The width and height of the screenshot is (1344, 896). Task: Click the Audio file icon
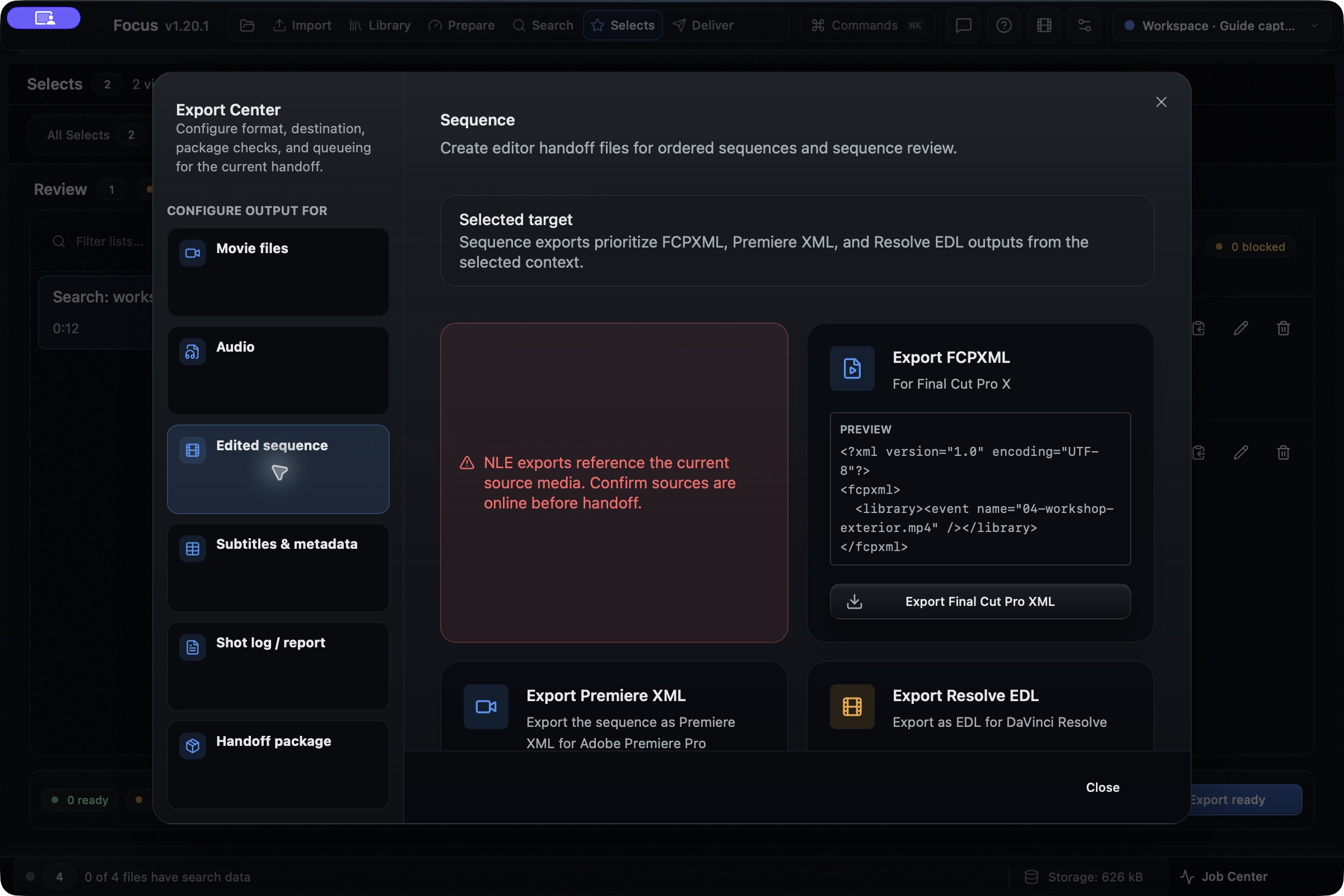[x=193, y=352]
